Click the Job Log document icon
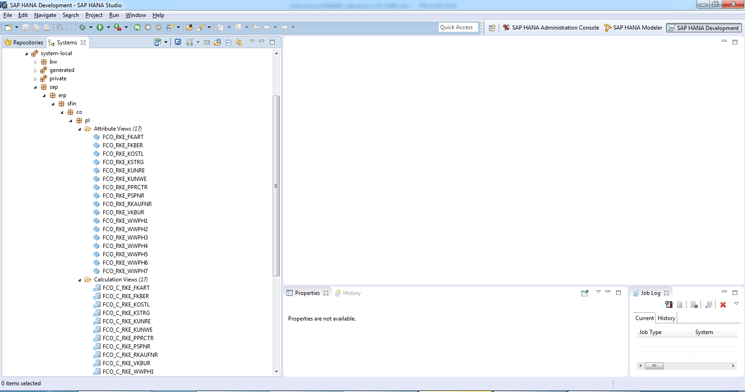Screen dimensions: 745x392 tap(680, 305)
